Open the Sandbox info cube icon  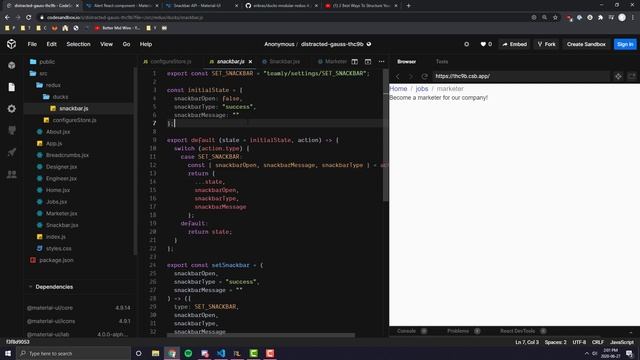(11, 65)
